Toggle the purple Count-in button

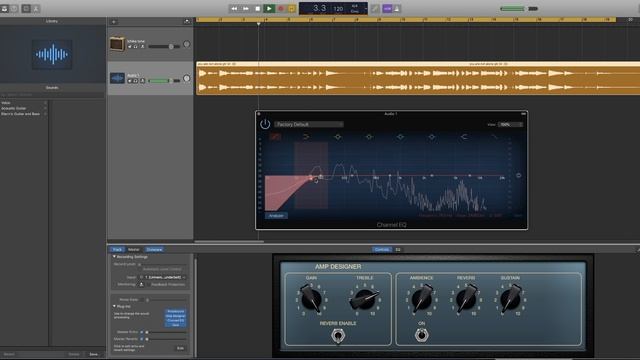tap(387, 9)
